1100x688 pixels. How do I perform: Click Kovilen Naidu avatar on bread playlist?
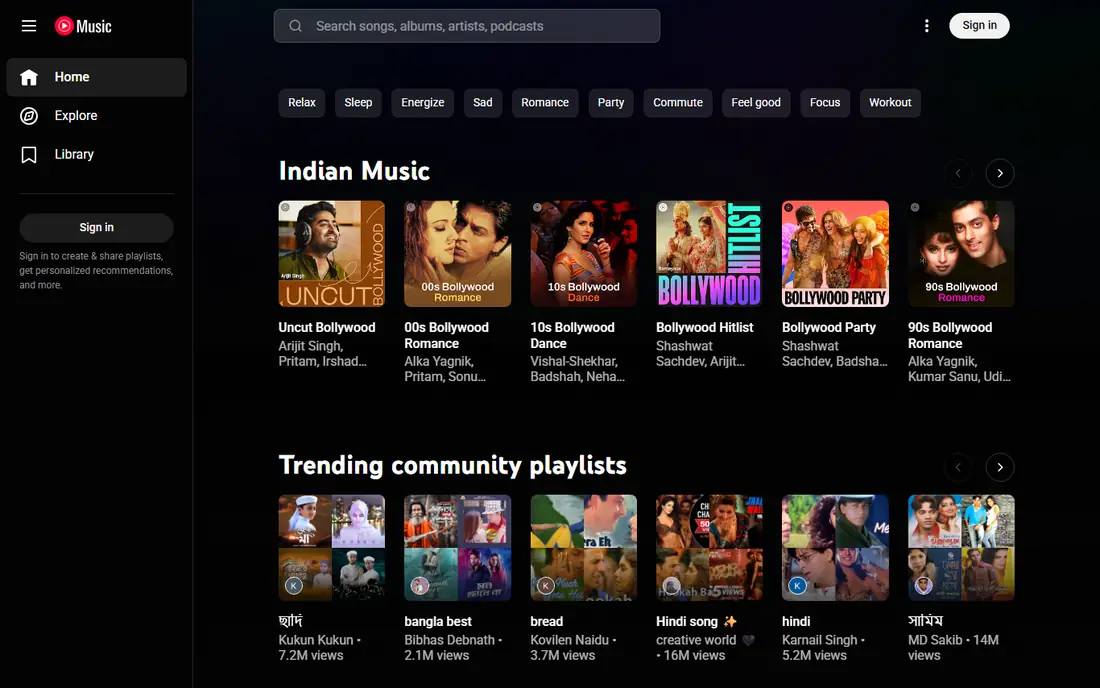pos(546,586)
